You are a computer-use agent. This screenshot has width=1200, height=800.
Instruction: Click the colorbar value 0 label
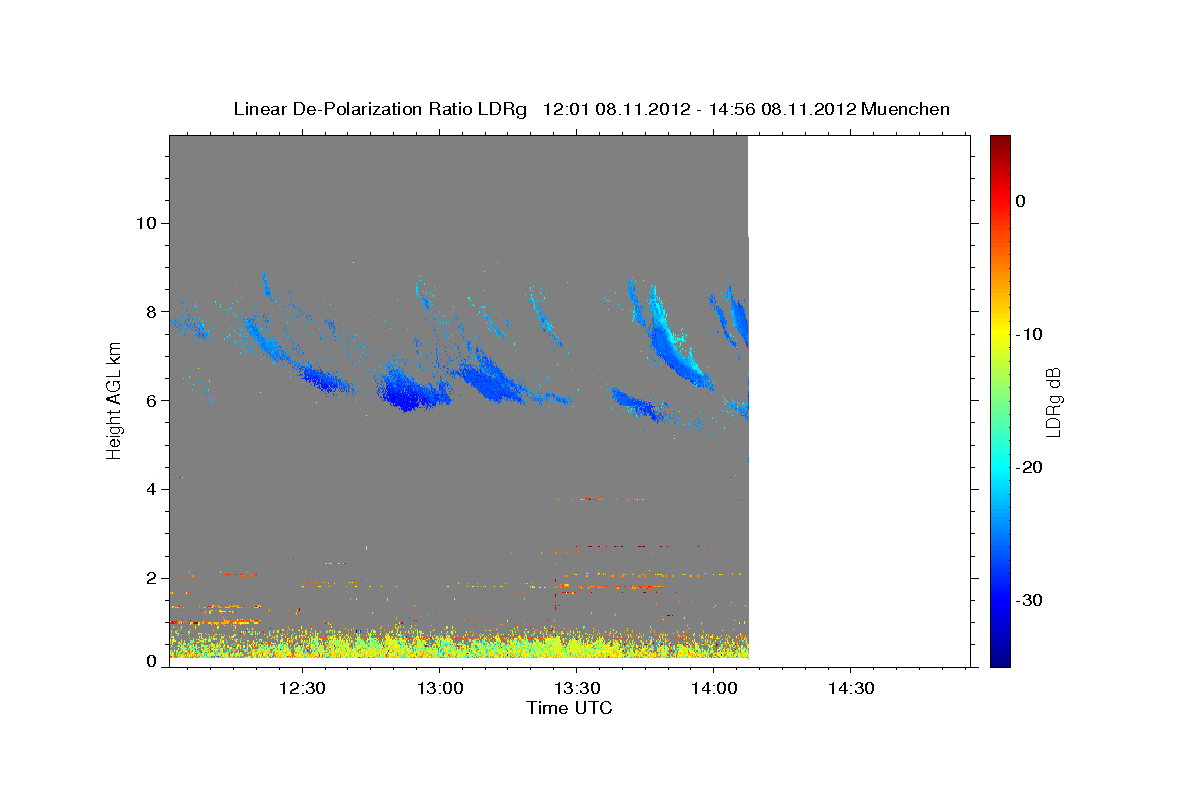1021,201
